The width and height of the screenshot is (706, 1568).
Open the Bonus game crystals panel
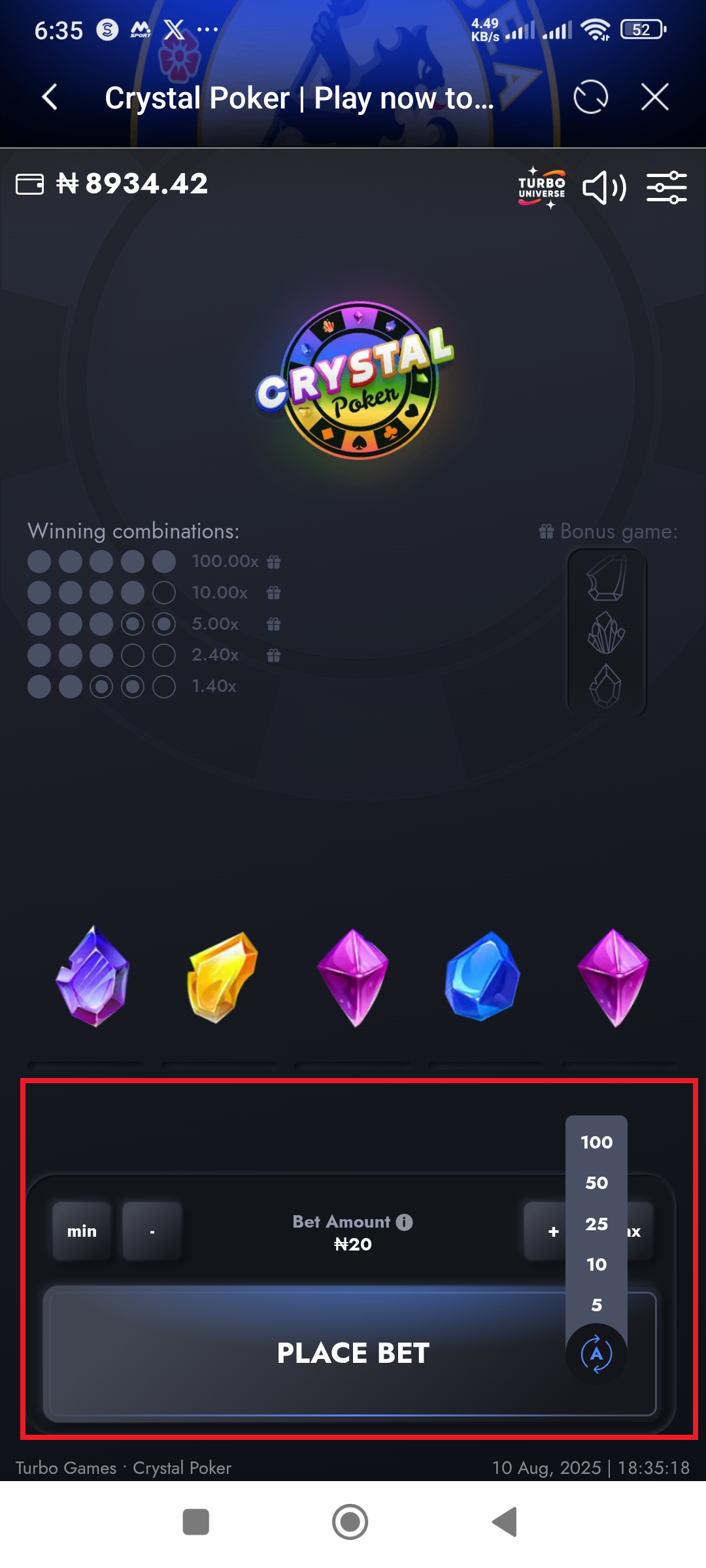pos(607,632)
